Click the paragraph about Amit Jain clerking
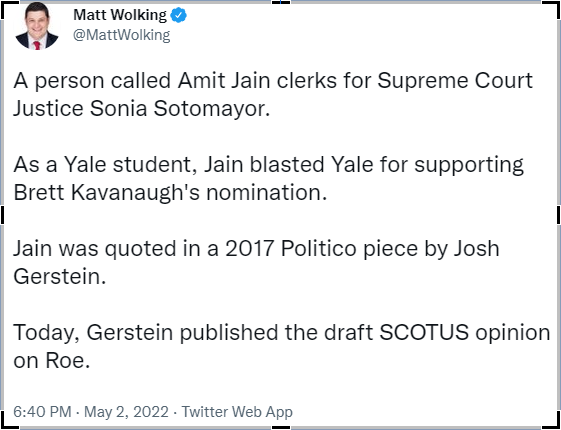The height and width of the screenshot is (430, 561). click(273, 94)
